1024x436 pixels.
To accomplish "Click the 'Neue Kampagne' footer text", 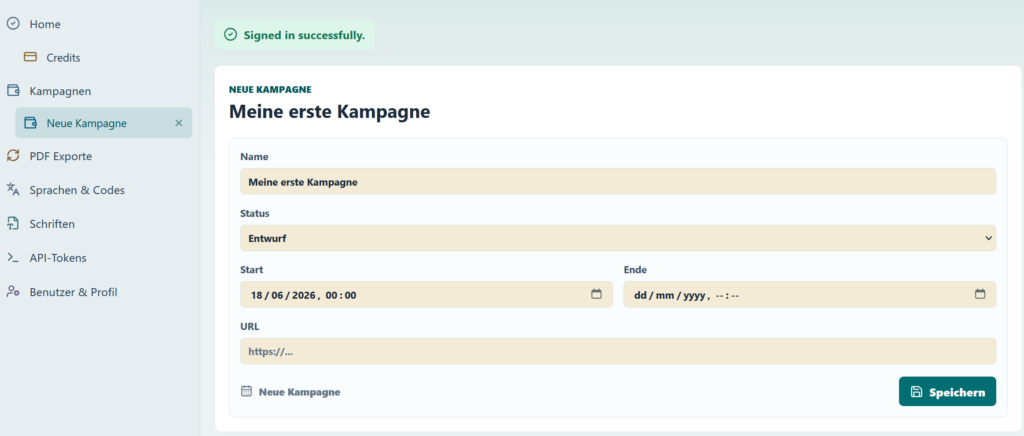I will point(299,392).
